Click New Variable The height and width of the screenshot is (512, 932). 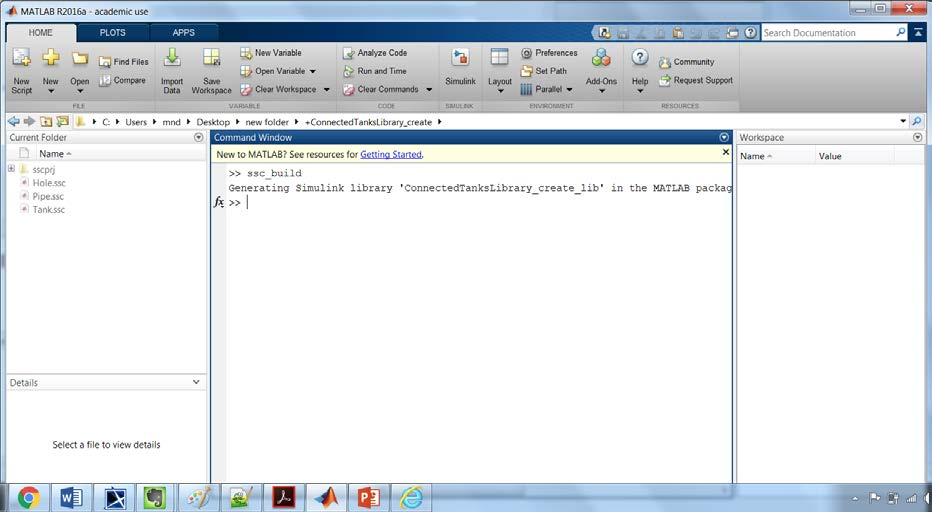tap(271, 53)
